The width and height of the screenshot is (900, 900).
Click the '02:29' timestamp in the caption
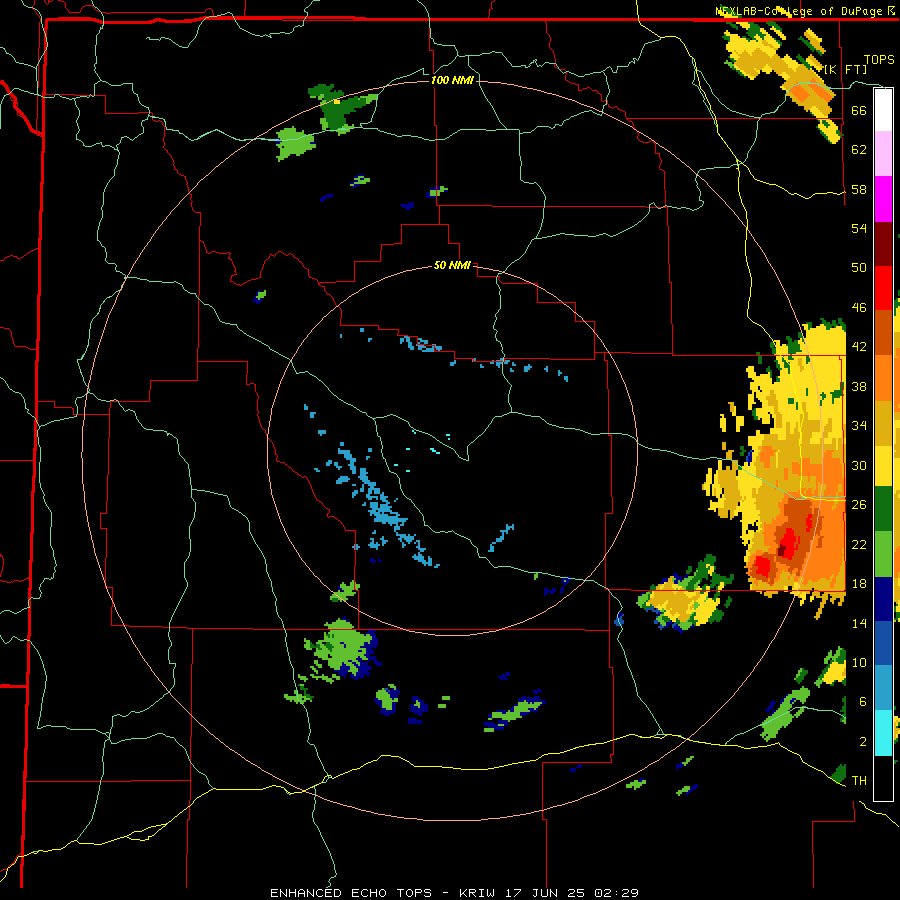(x=616, y=893)
